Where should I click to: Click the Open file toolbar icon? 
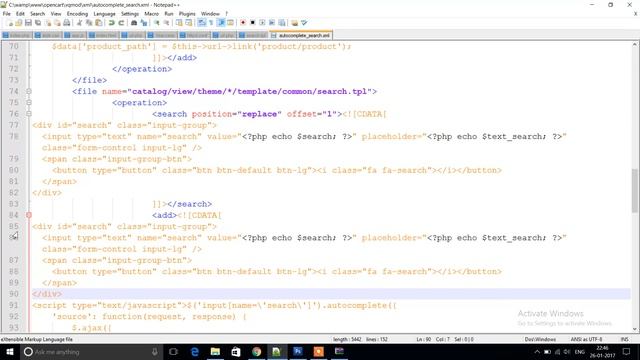pos(19,23)
